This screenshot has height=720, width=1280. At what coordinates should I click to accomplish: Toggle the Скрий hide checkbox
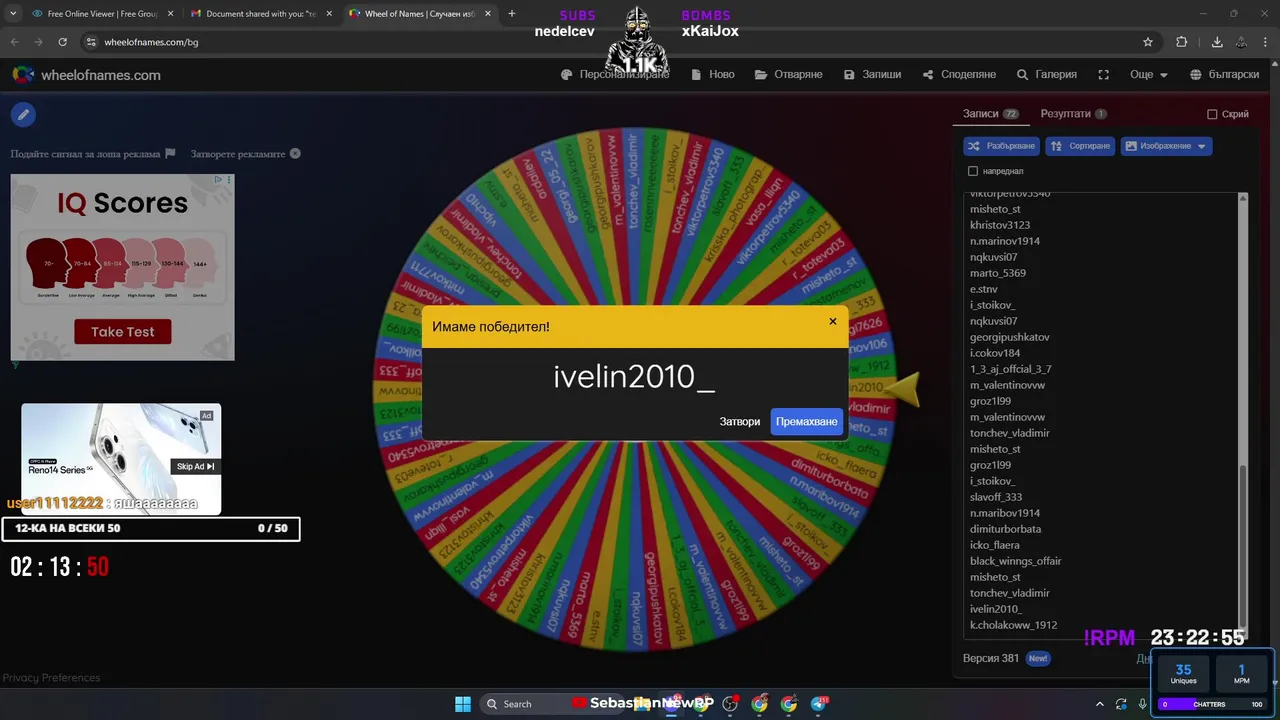tap(1212, 114)
